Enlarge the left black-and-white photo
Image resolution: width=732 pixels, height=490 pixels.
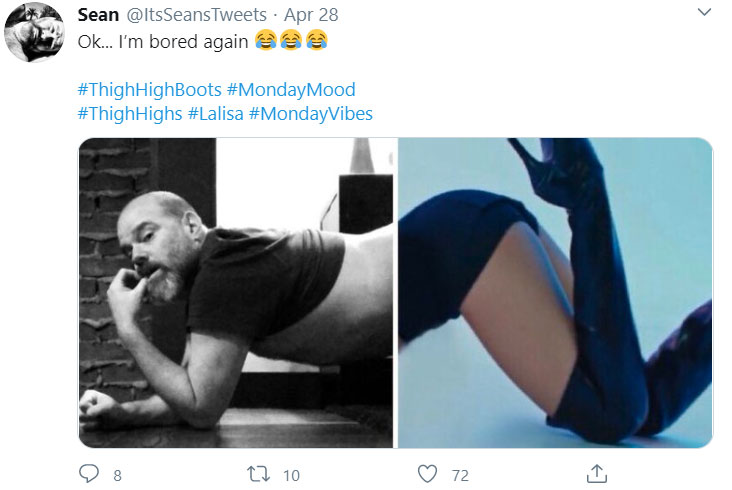tap(237, 292)
